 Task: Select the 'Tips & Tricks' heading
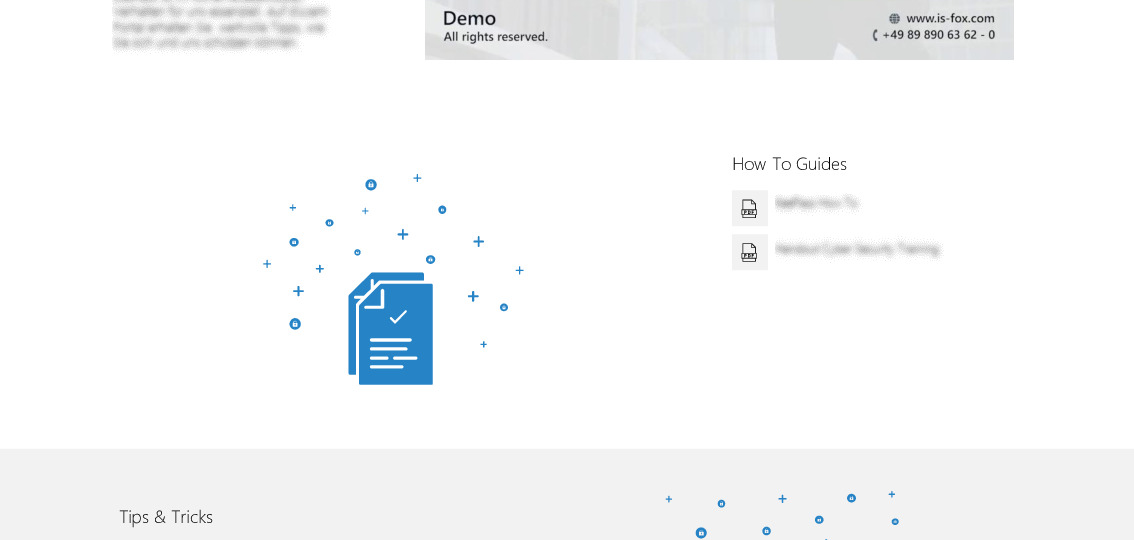tap(166, 517)
